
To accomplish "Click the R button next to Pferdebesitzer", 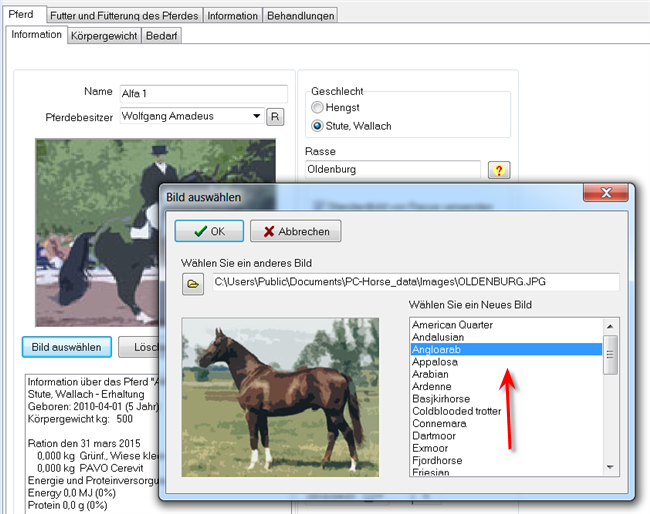I will click(x=275, y=117).
